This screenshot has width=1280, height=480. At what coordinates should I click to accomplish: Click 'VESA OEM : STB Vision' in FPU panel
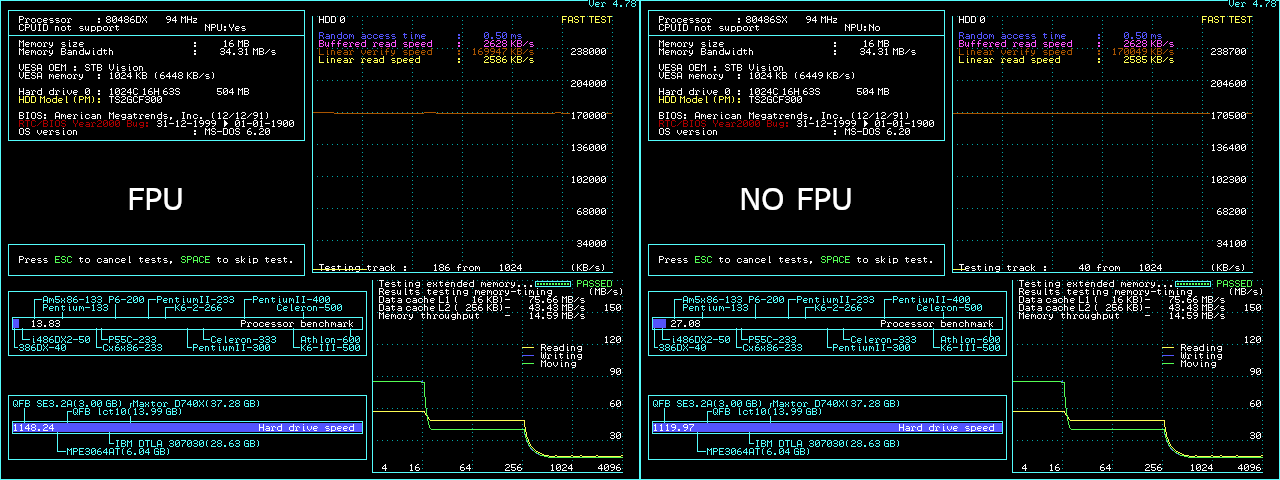(83, 68)
